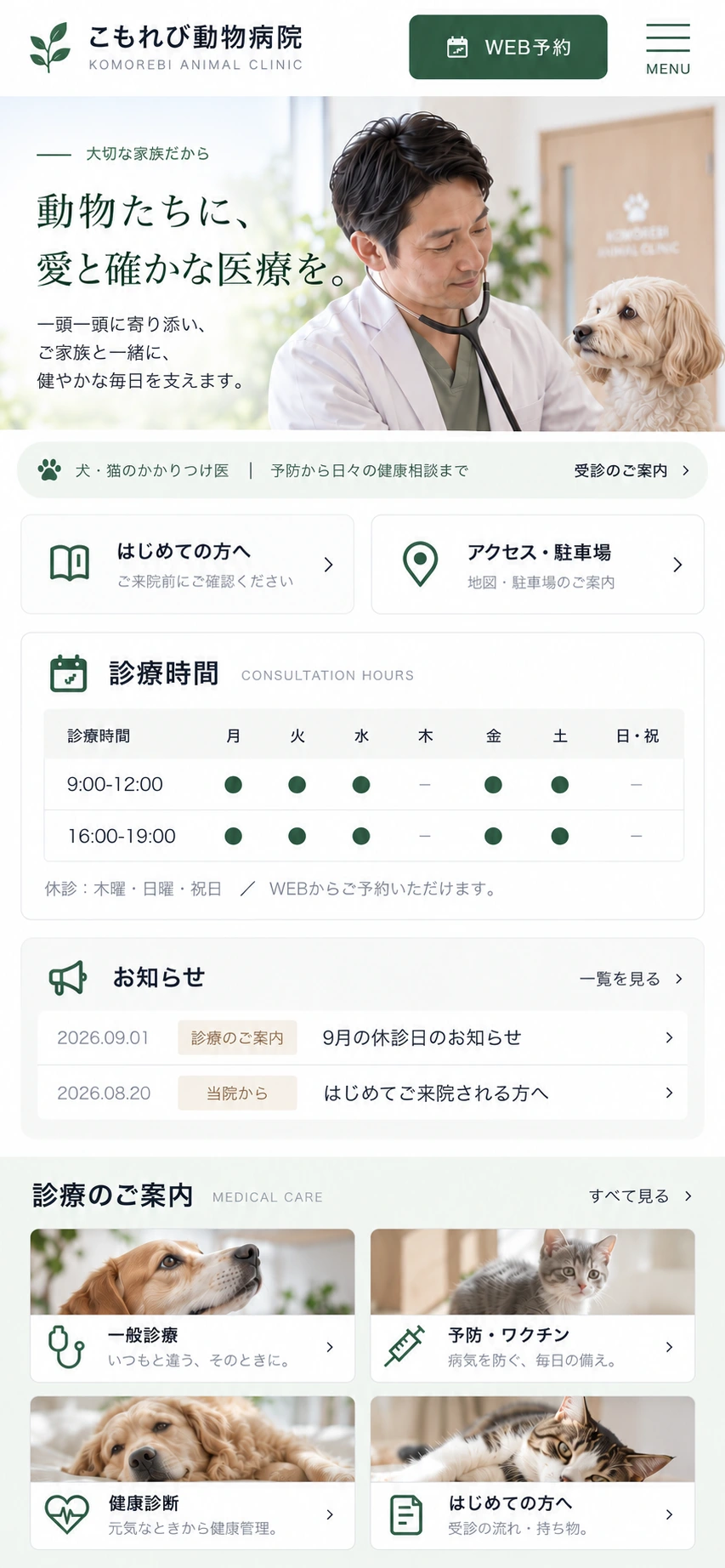Click the map pin icon
Viewport: 725px width, 1568px height.
pyautogui.click(x=420, y=564)
